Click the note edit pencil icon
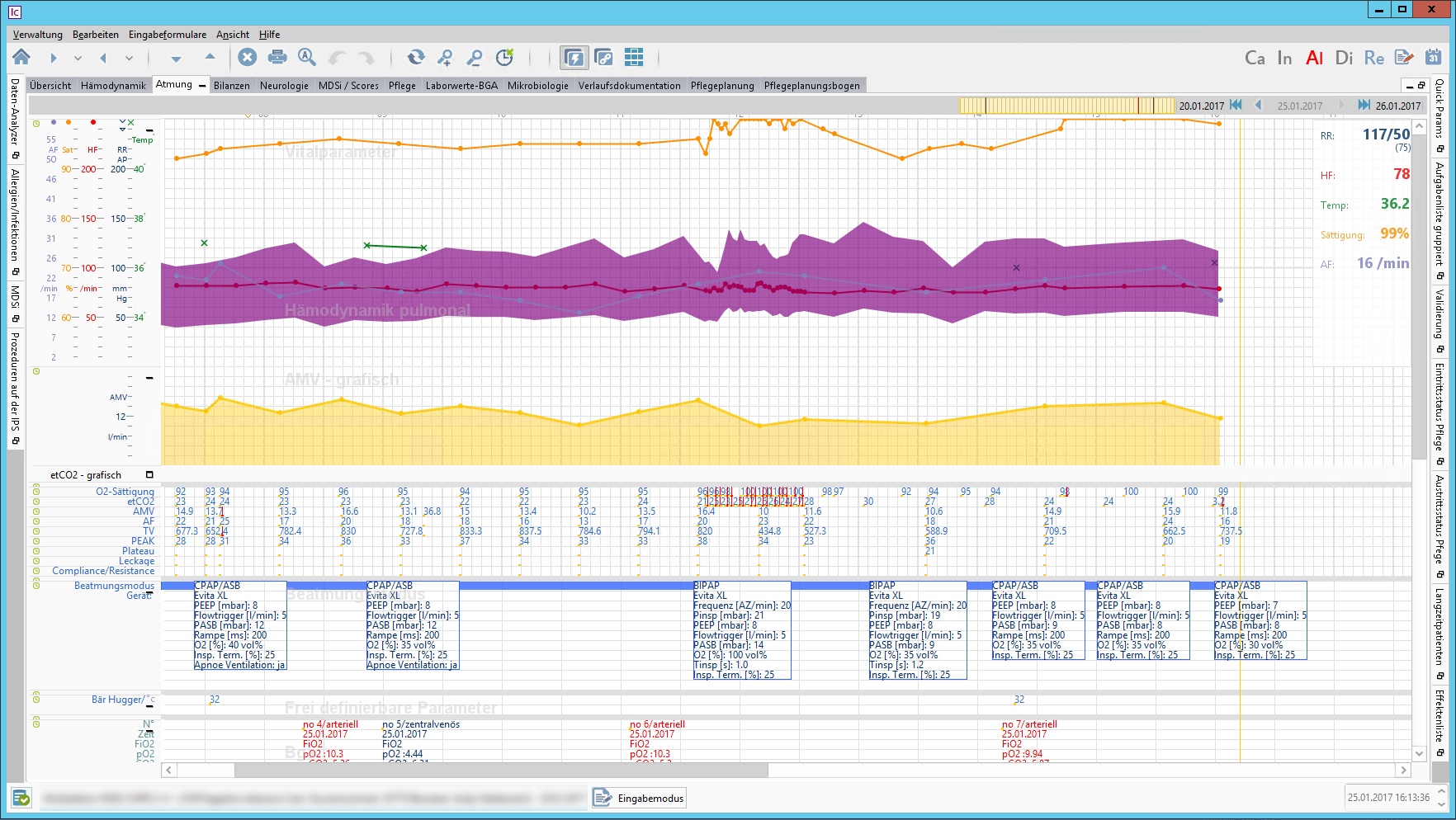 point(1403,57)
